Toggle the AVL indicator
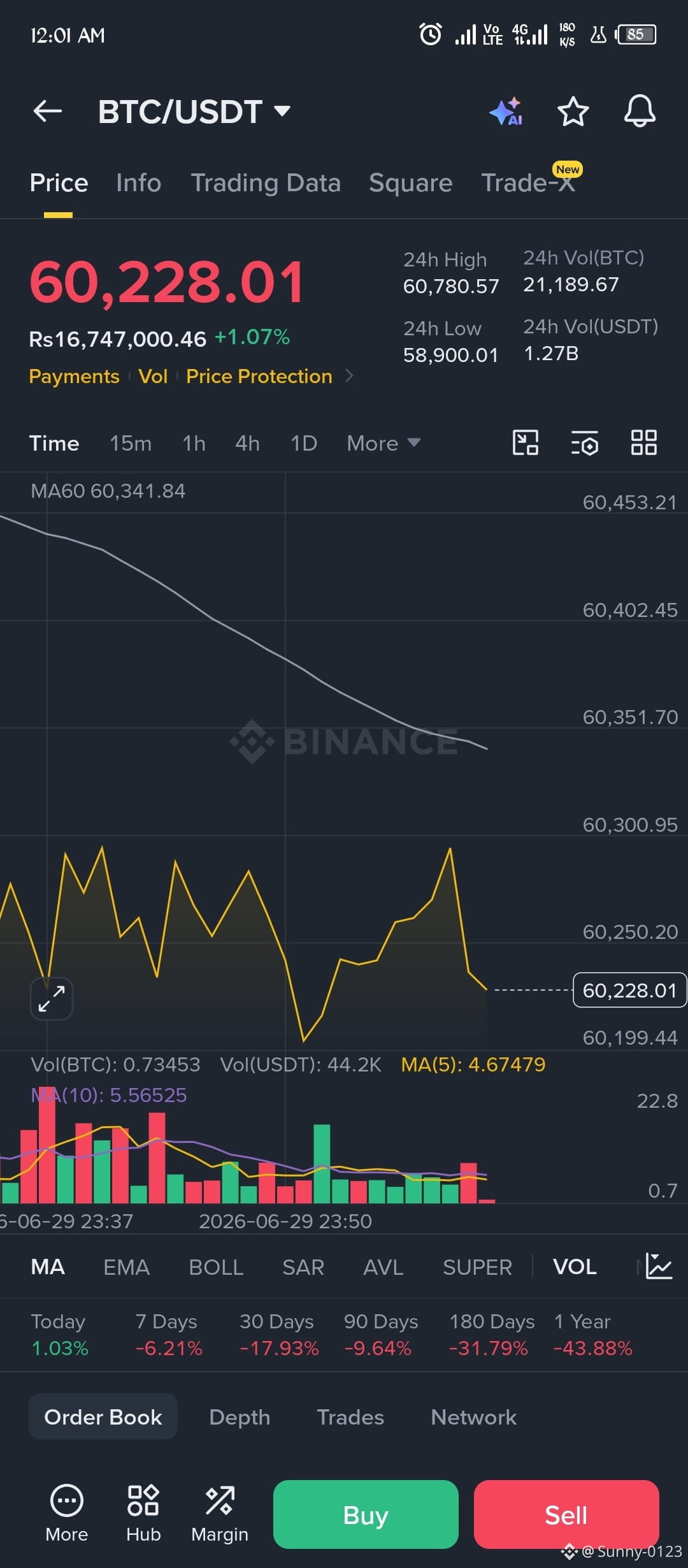 (383, 1267)
